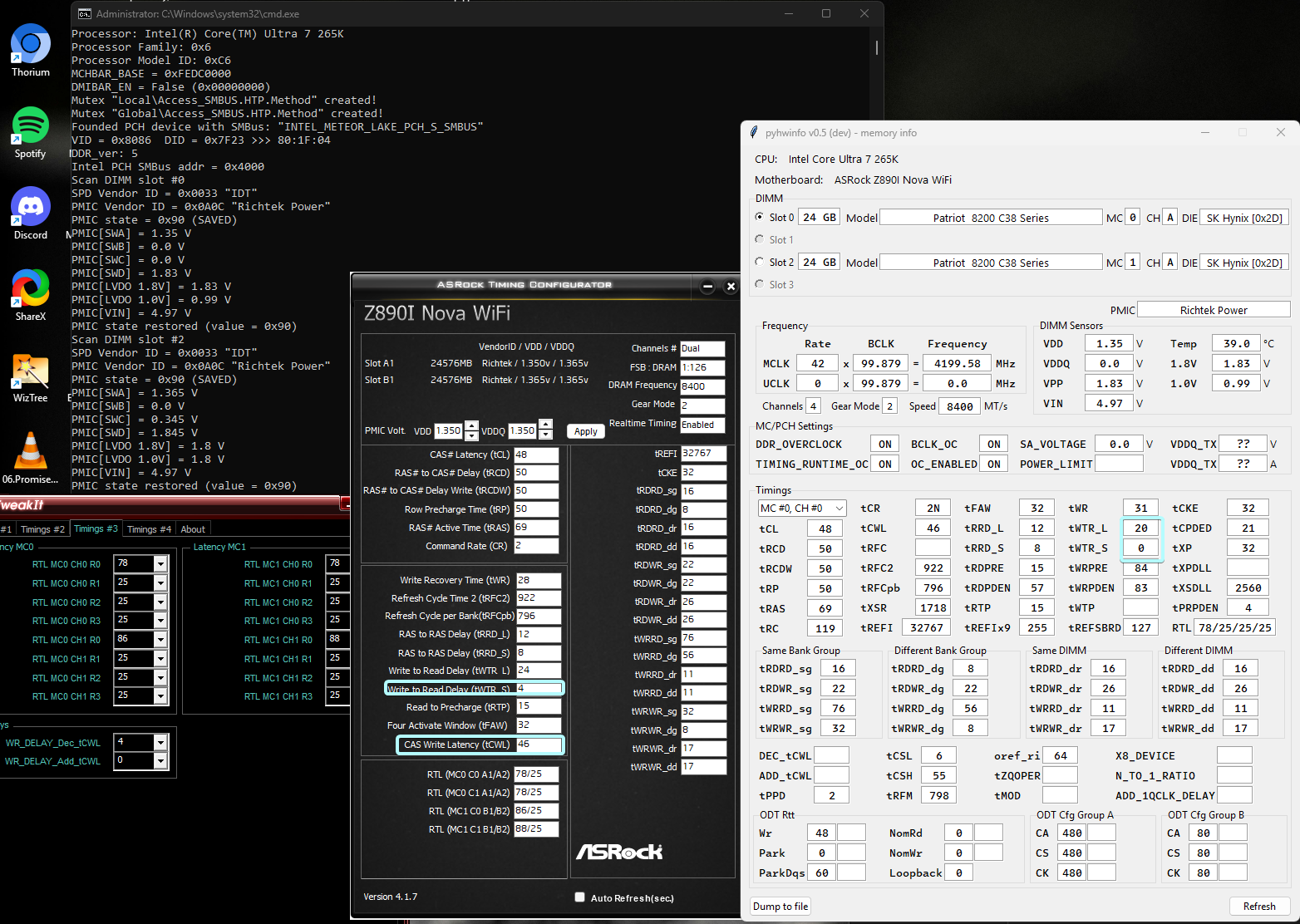Click the MCLK Rate field showing 42
The width and height of the screenshot is (1300, 924).
[x=818, y=363]
